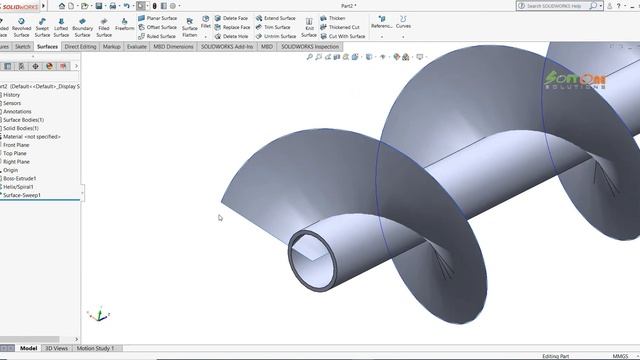Expand the SOLIDWORKS menu arrow
640x360 pixels.
tap(43, 6)
